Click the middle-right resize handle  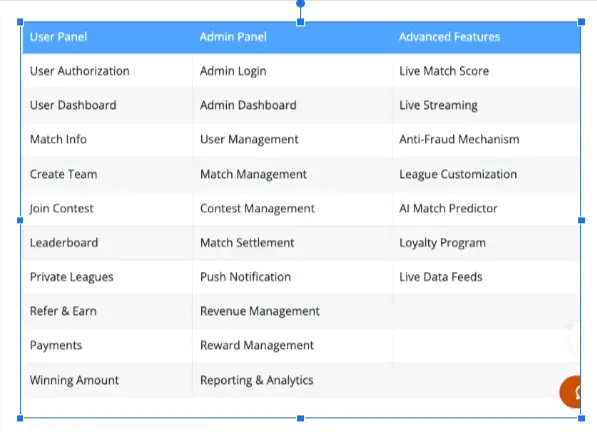(581, 220)
